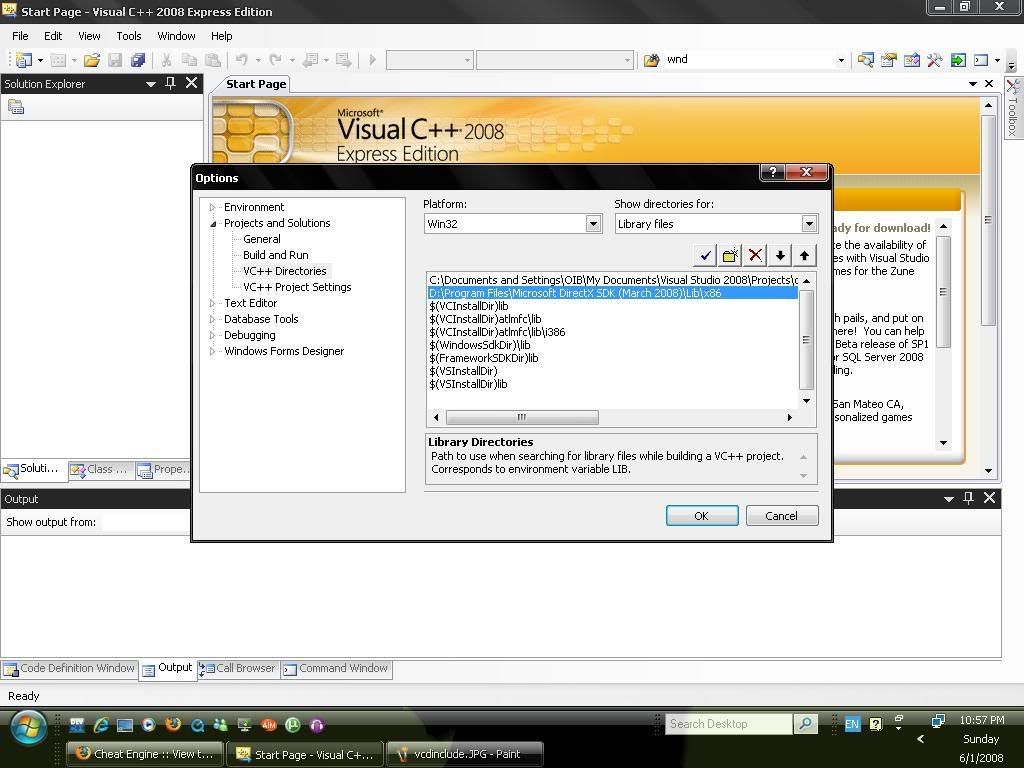This screenshot has height=768, width=1024.
Task: Click New Project toolbar icon
Action: pyautogui.click(x=24, y=60)
